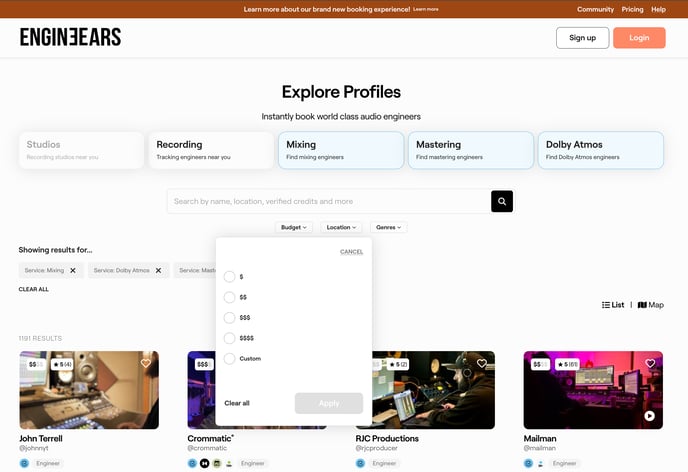
Task: Click the magnifier search button
Action: 502,201
